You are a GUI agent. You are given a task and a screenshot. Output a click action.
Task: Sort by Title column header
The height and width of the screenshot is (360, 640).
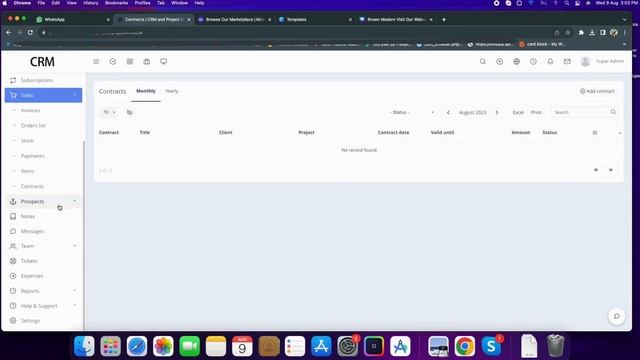coord(144,133)
